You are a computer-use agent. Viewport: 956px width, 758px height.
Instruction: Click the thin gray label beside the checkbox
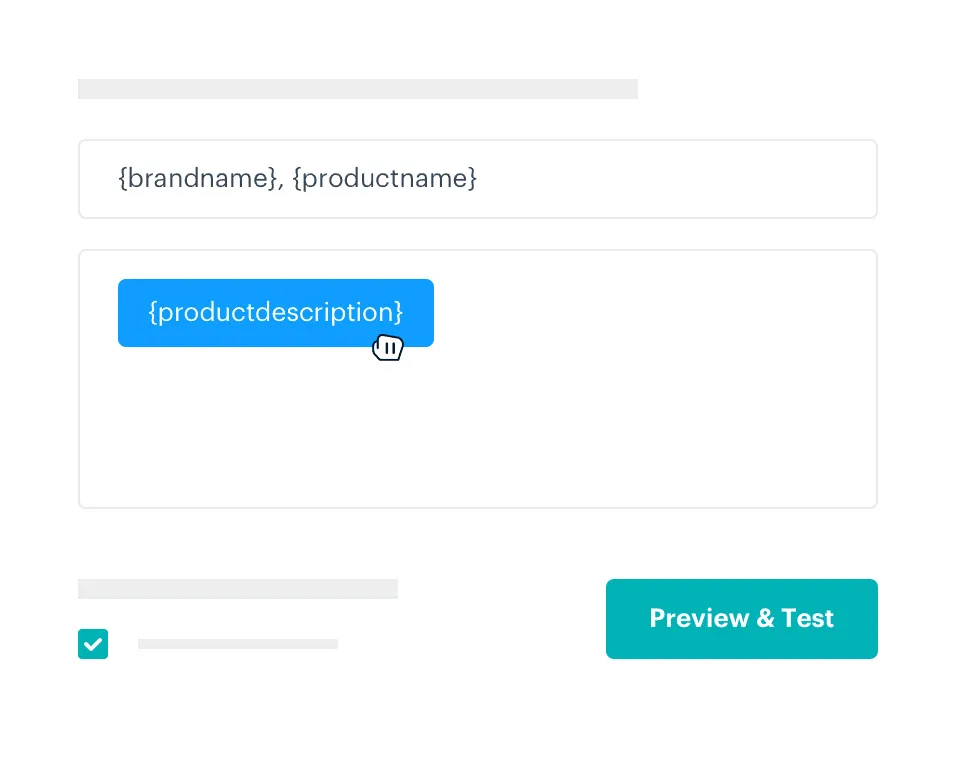tap(238, 644)
